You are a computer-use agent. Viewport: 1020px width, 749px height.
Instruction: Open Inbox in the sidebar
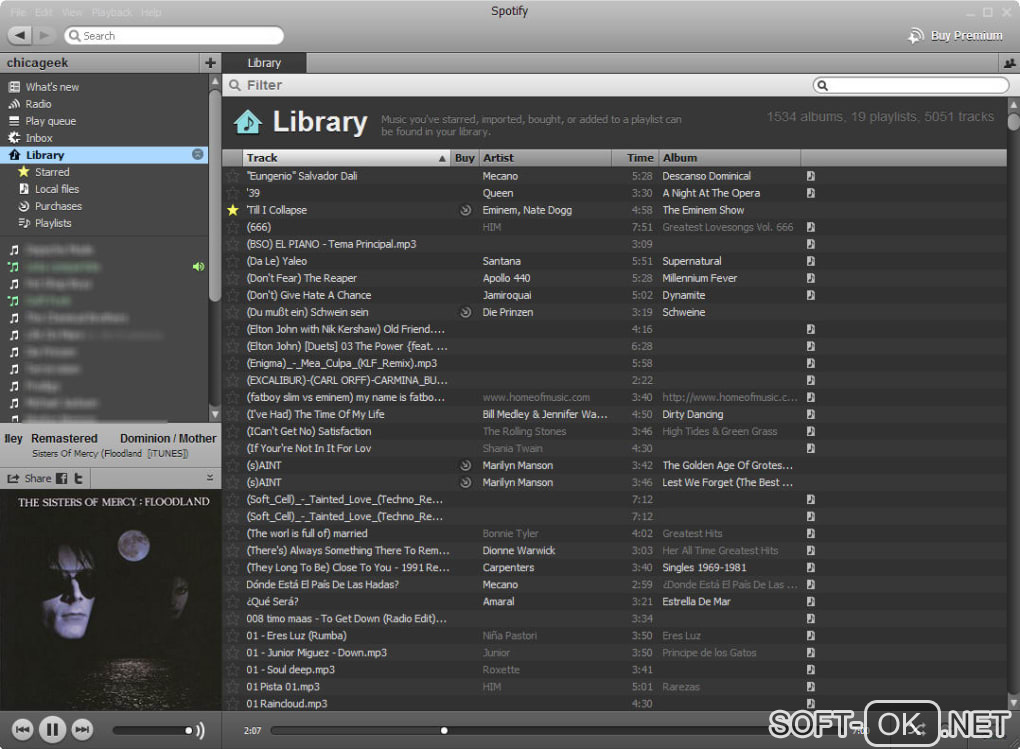(39, 137)
